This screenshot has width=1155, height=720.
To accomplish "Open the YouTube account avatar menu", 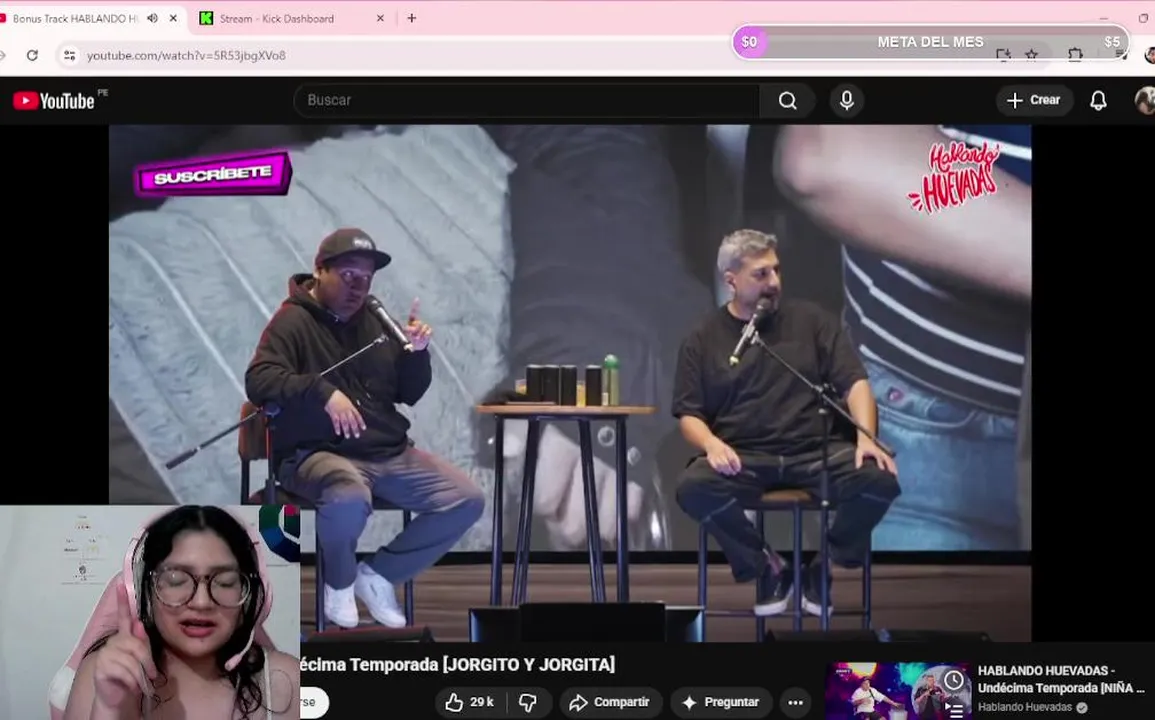I will pyautogui.click(x=1145, y=100).
